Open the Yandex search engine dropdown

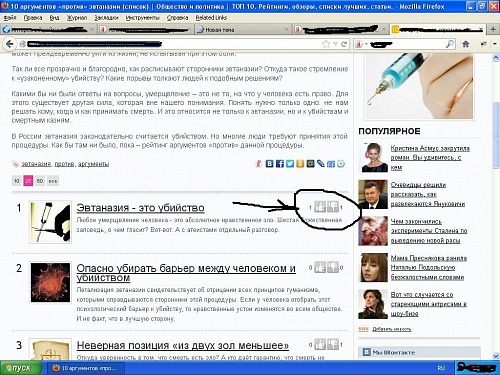(361, 44)
